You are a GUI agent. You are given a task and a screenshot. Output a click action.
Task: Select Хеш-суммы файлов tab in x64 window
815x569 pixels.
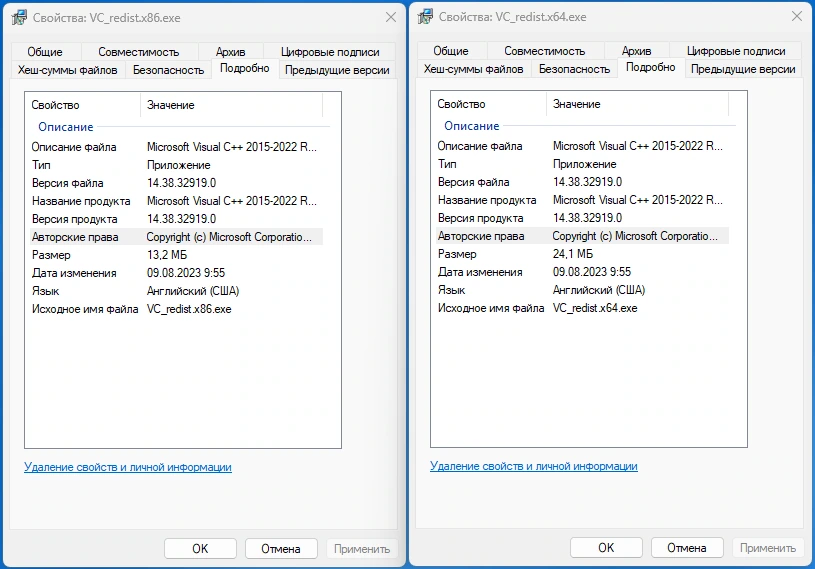(x=474, y=69)
